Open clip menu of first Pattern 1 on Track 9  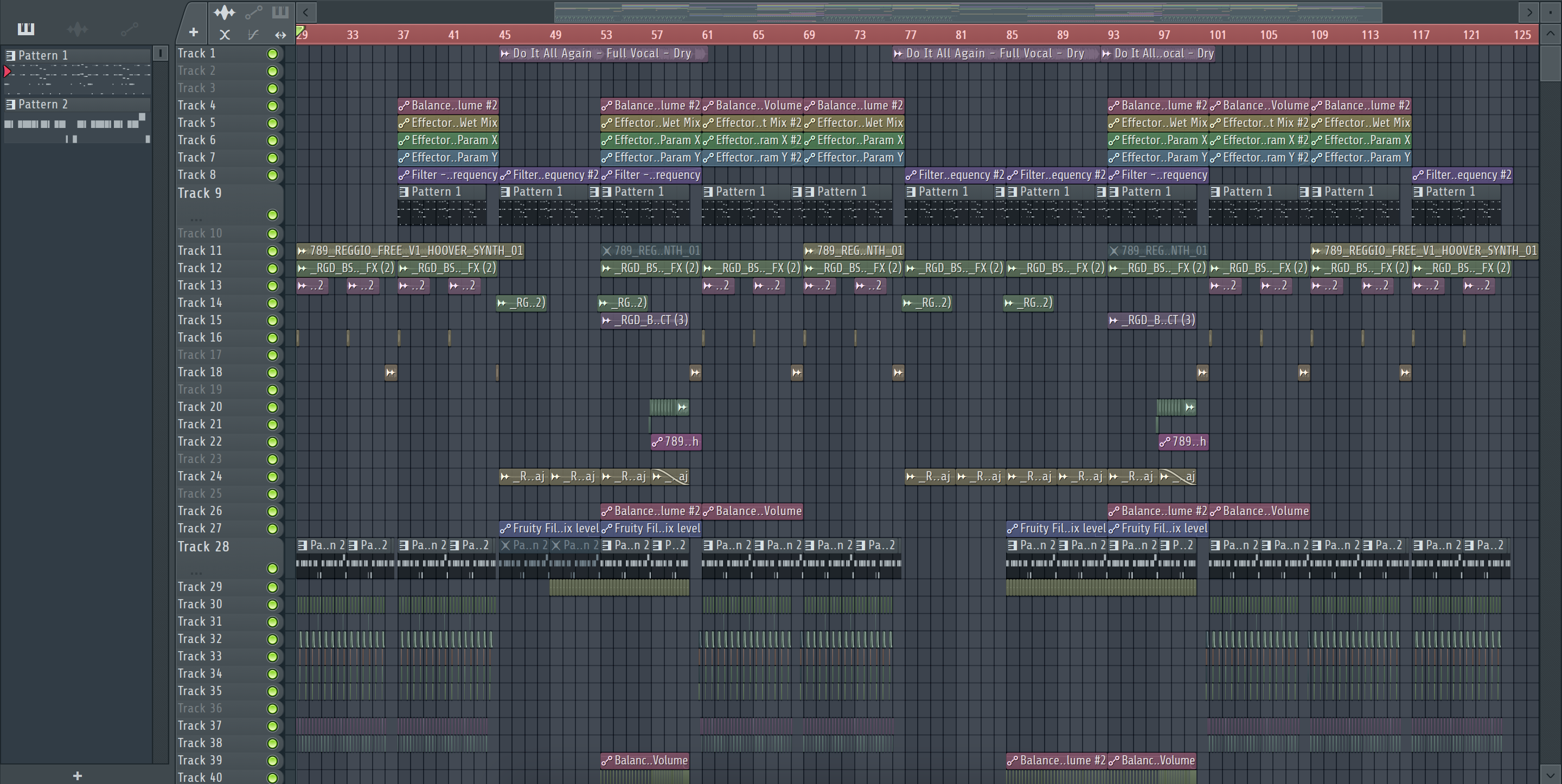pos(404,191)
